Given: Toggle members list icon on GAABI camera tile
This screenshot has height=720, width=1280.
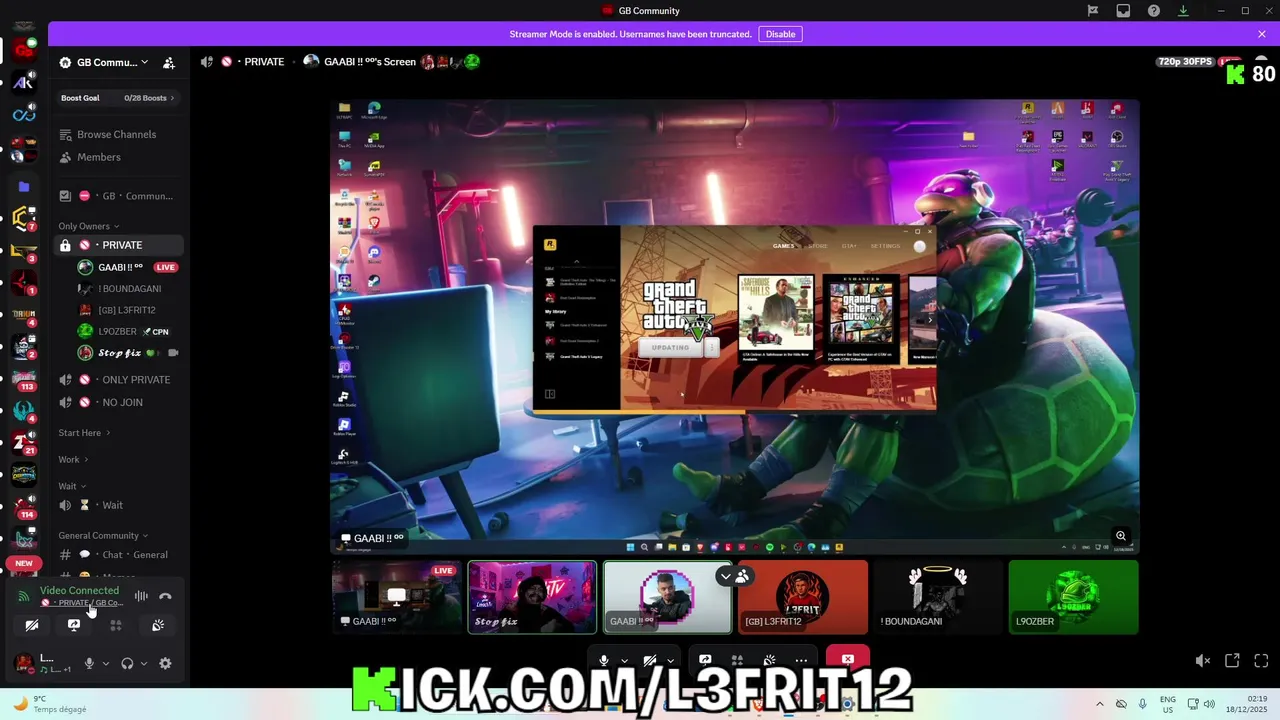Looking at the screenshot, I should [742, 576].
